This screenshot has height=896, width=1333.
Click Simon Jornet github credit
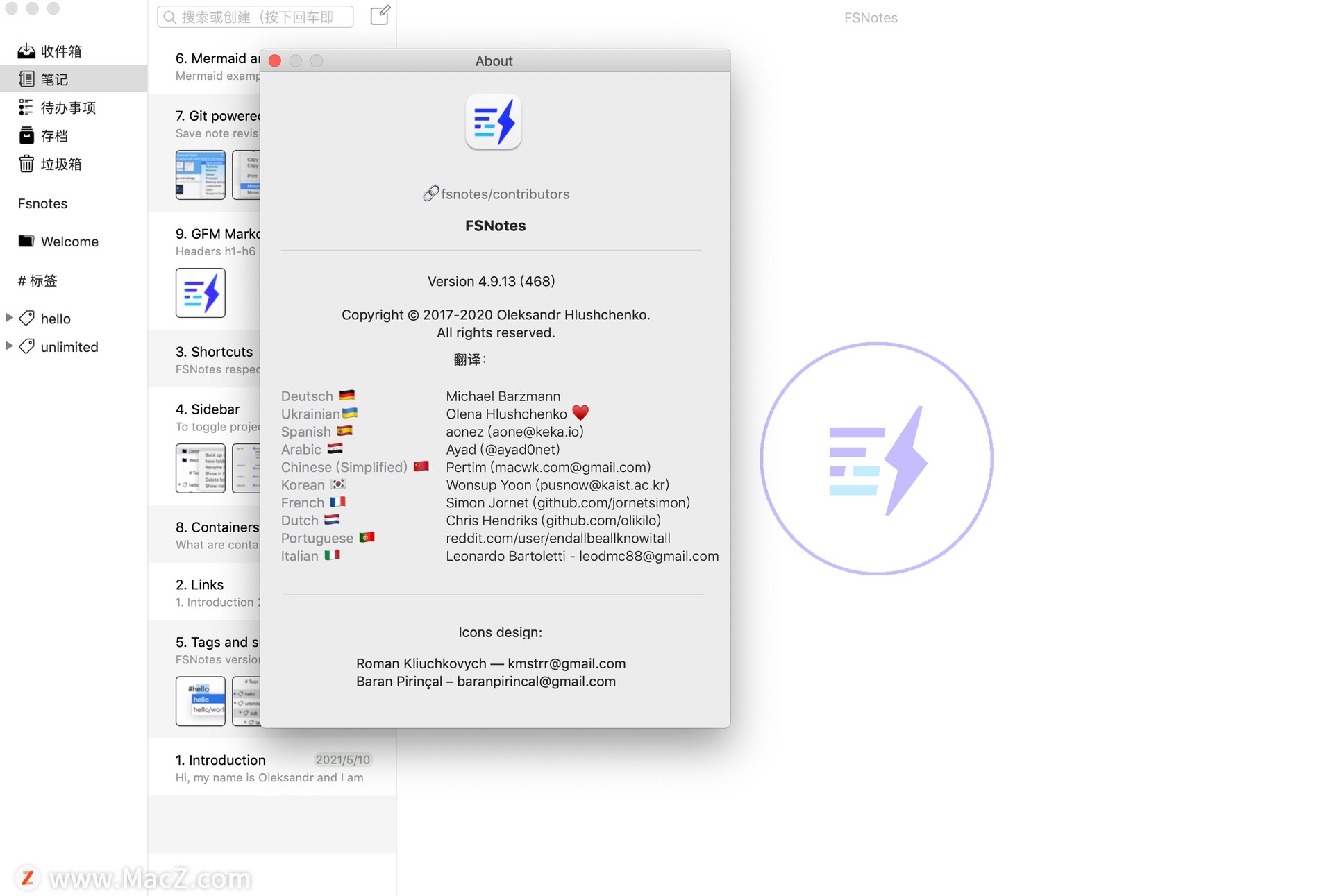pos(568,502)
